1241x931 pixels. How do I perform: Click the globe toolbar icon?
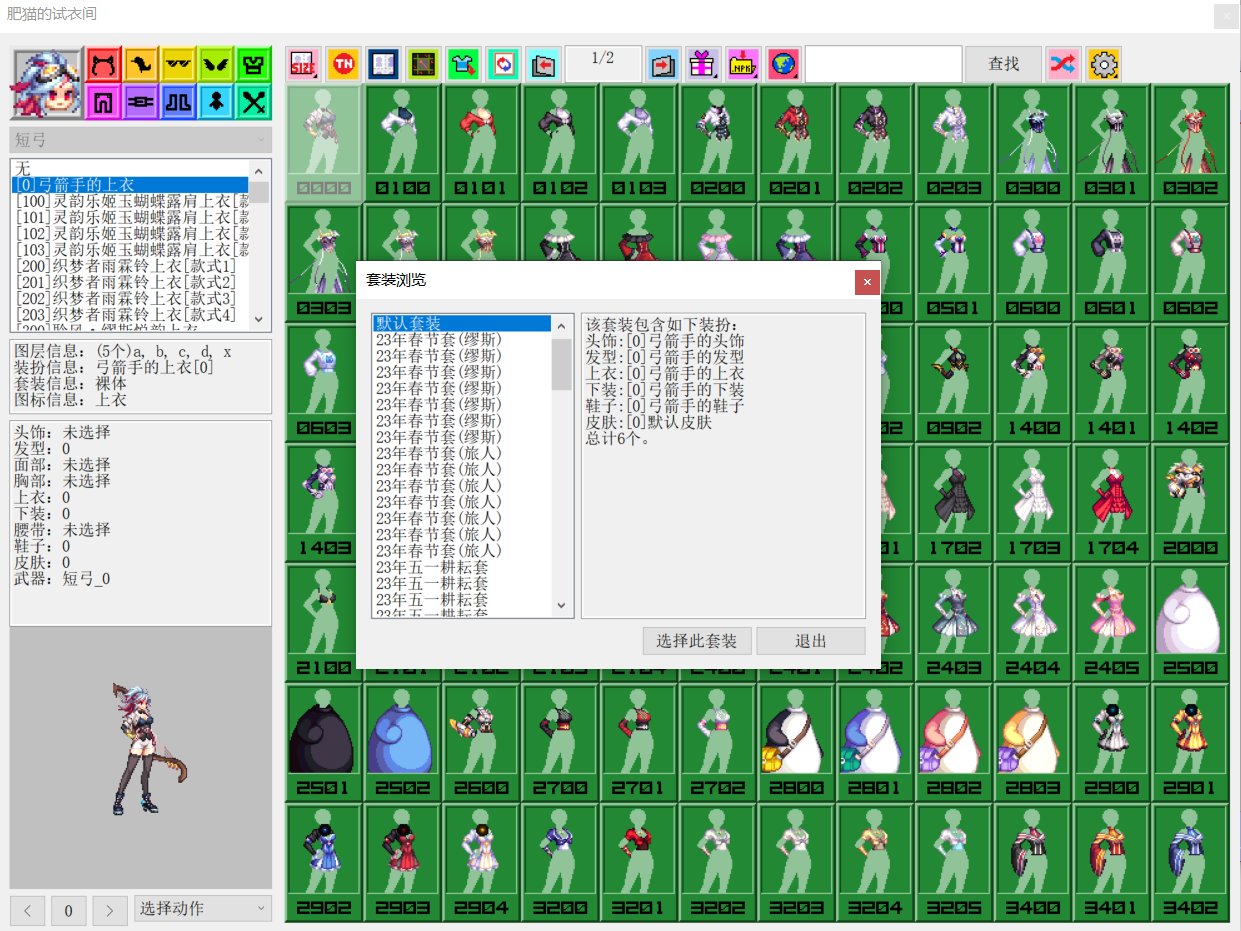click(783, 65)
